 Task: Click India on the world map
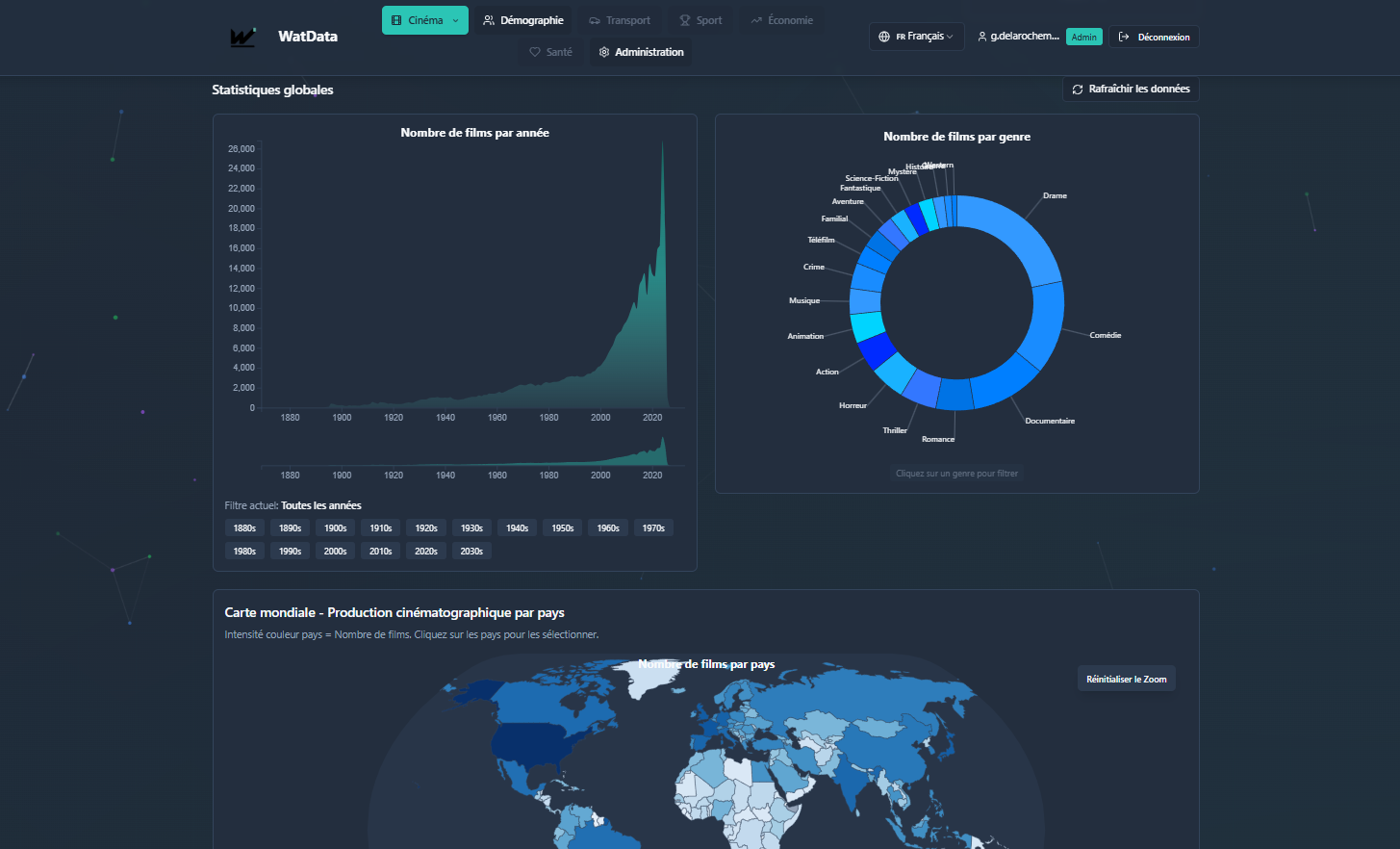[853, 785]
